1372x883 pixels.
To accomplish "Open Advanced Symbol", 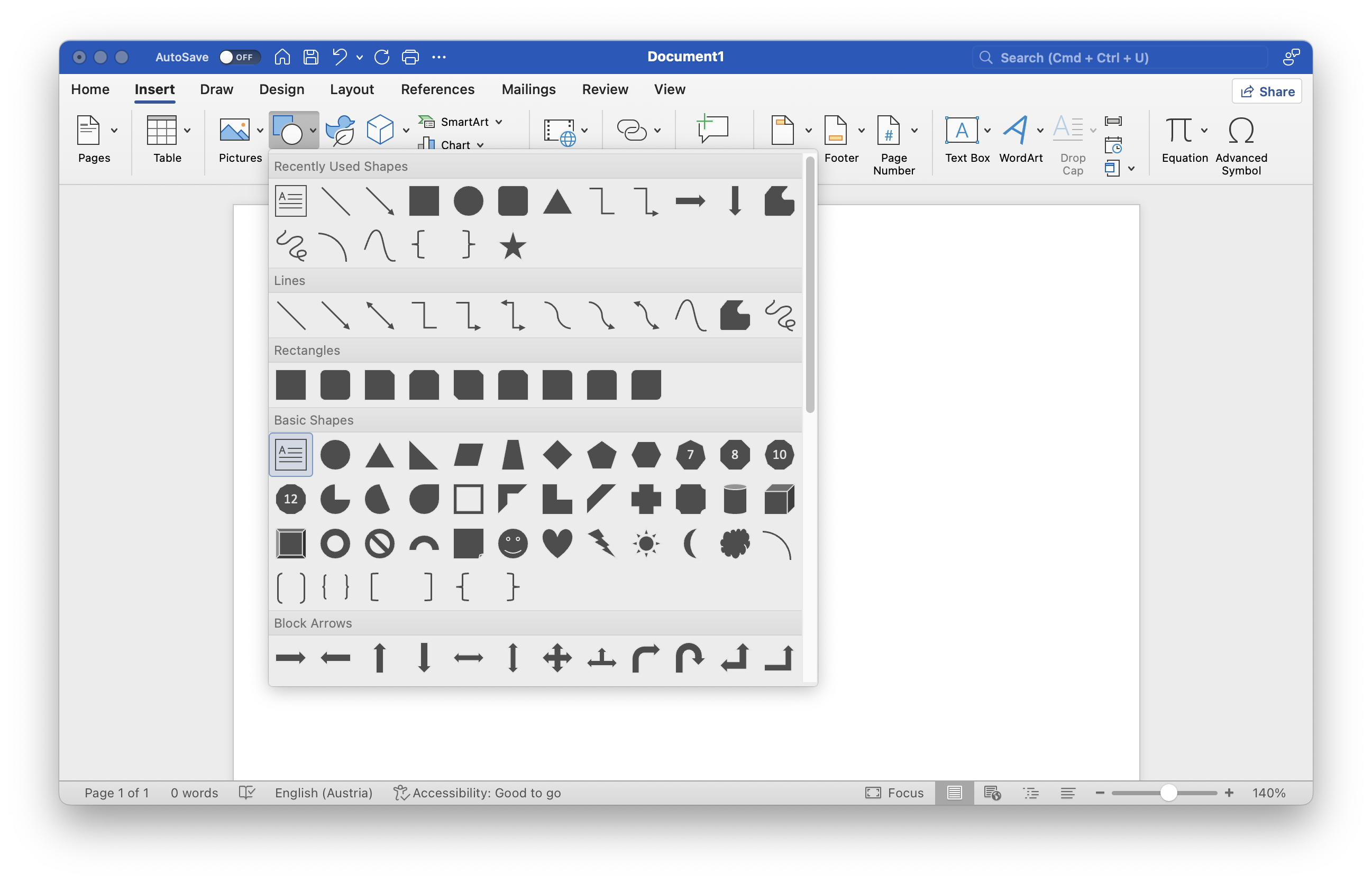I will 1241,145.
